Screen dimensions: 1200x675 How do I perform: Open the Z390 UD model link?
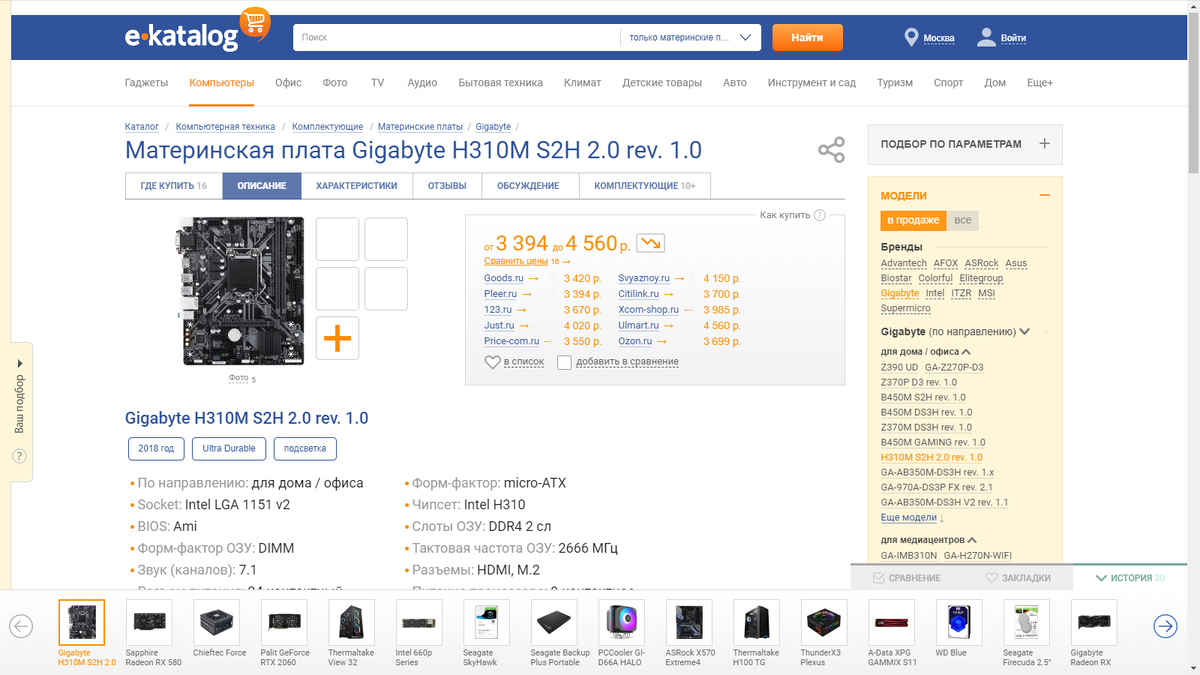pos(899,367)
